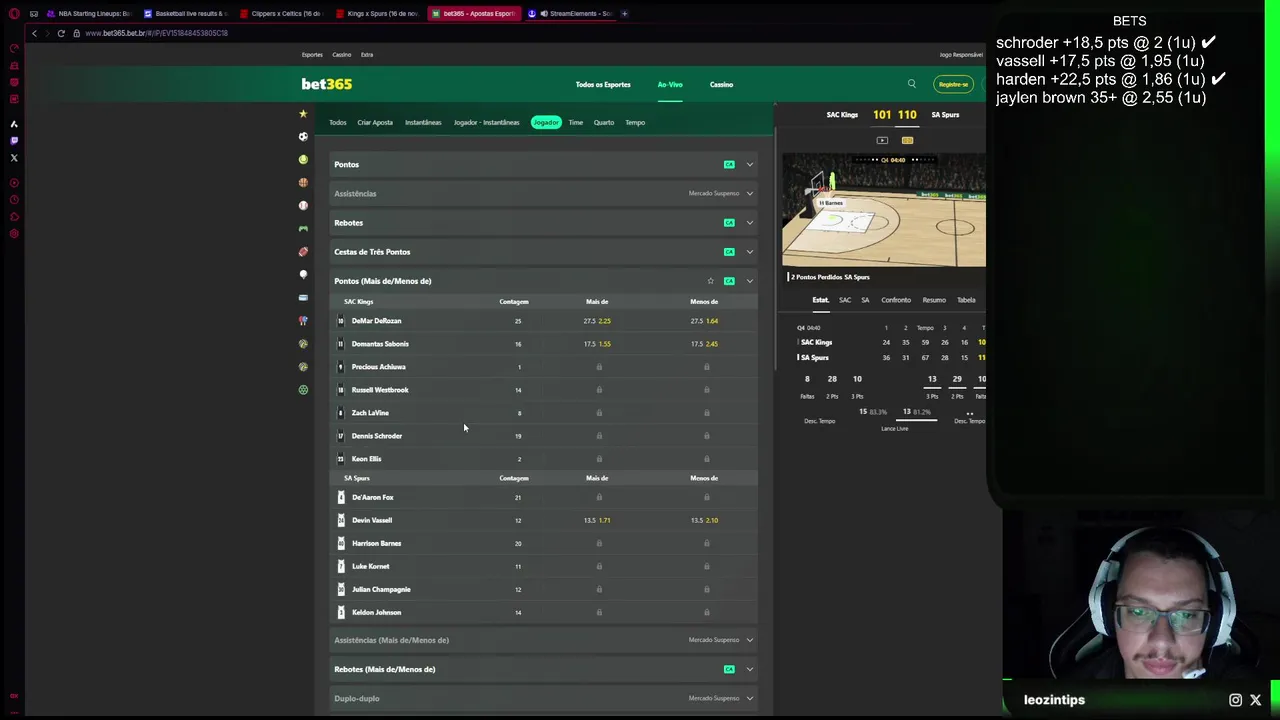Open Todos os Esportes in header
Screen dimensions: 1280x720
click(x=603, y=84)
